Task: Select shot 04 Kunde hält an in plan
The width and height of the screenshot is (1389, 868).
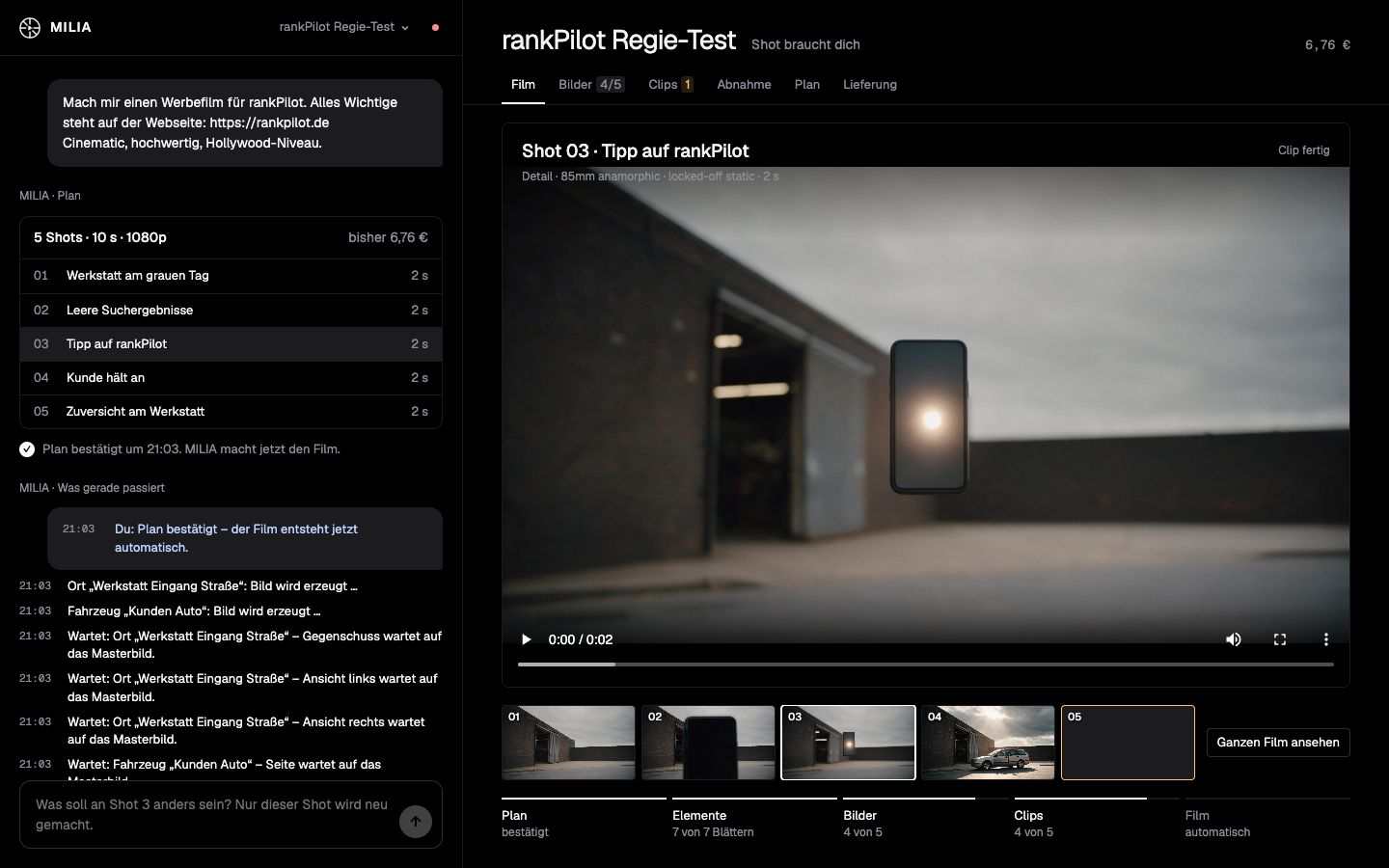Action: [231, 378]
